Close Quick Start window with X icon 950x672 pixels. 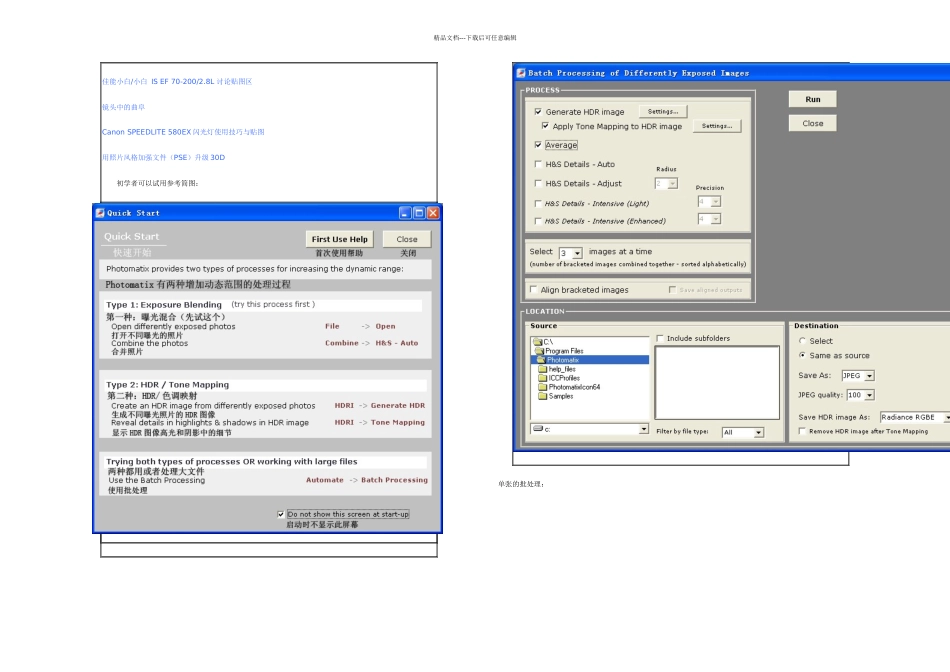433,213
